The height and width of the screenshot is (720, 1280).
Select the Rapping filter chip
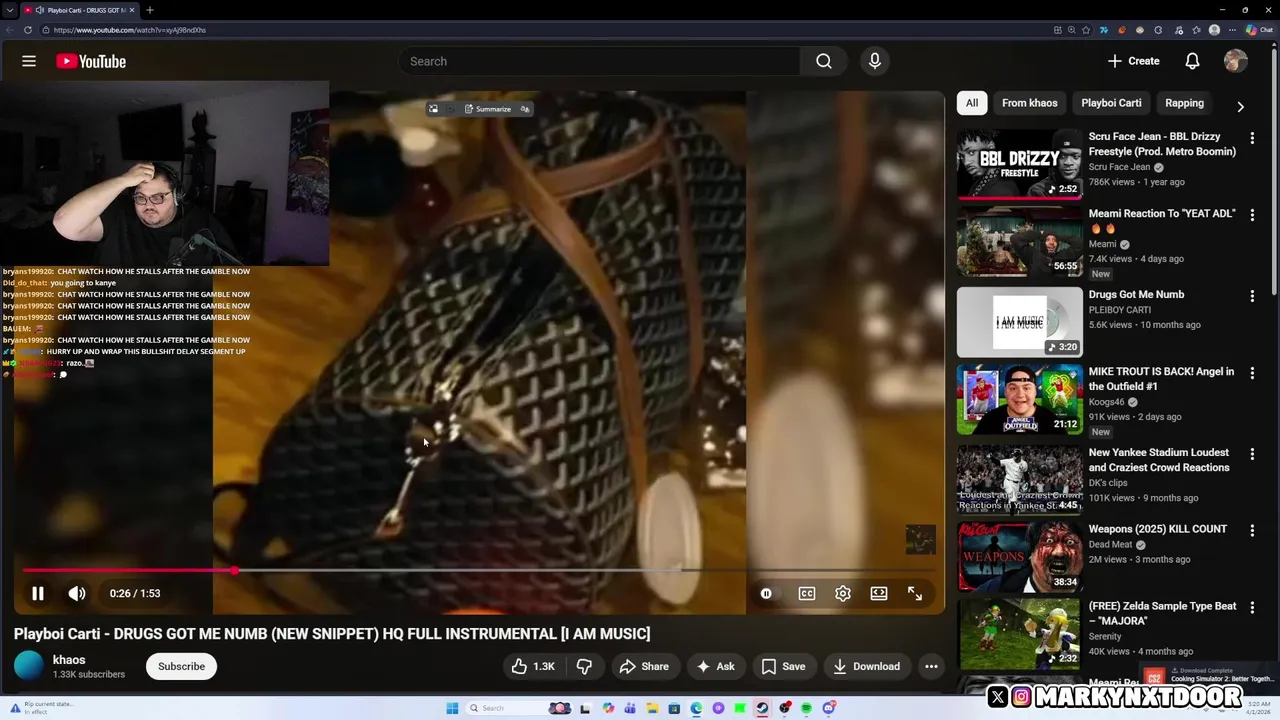(1184, 103)
